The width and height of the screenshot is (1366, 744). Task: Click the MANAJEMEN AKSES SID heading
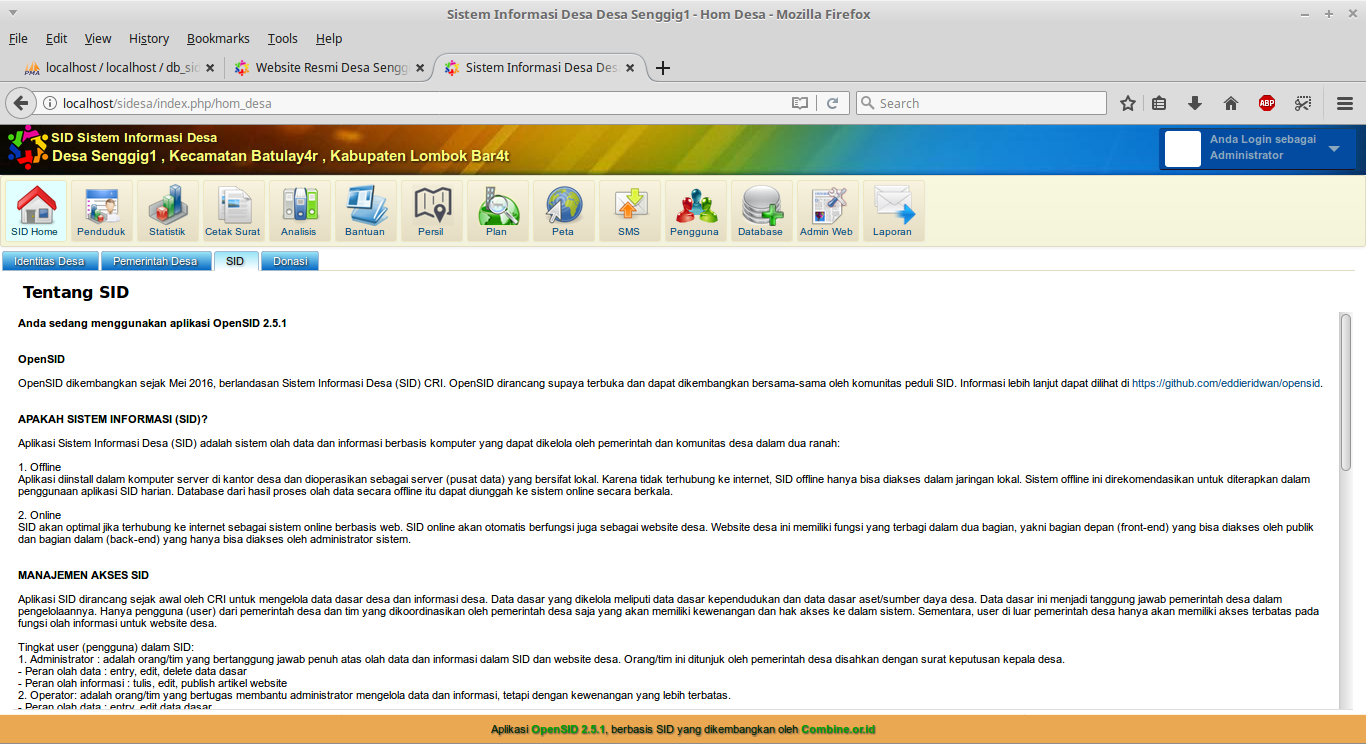(83, 575)
